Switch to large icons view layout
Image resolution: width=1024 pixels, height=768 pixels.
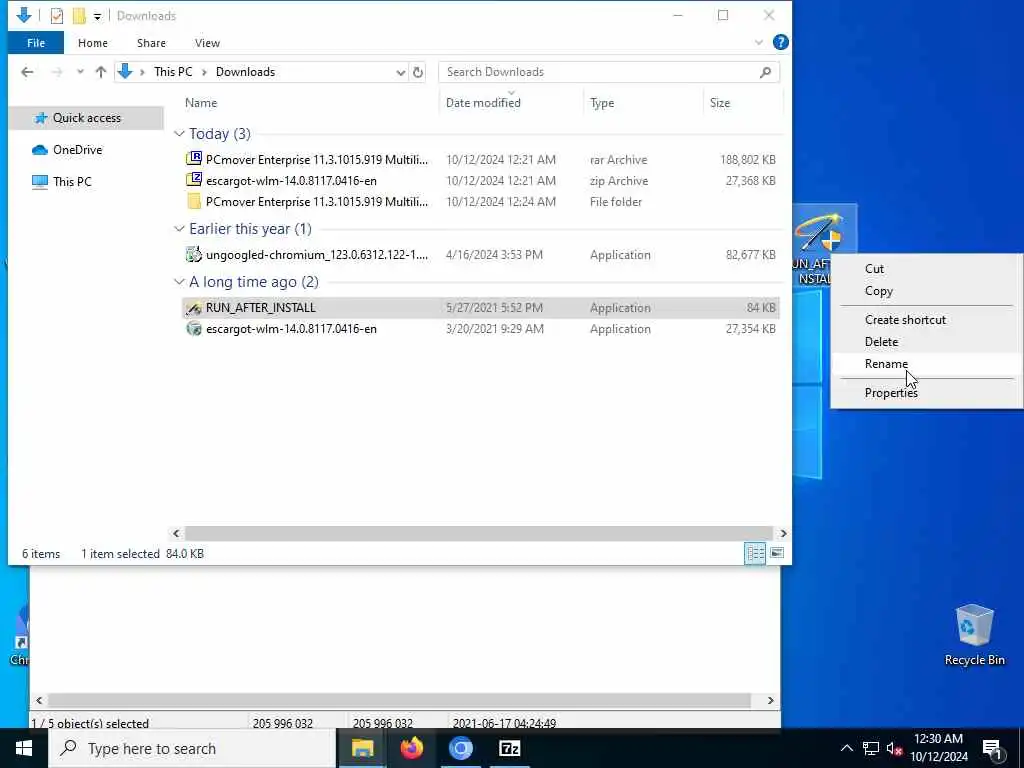(x=776, y=554)
